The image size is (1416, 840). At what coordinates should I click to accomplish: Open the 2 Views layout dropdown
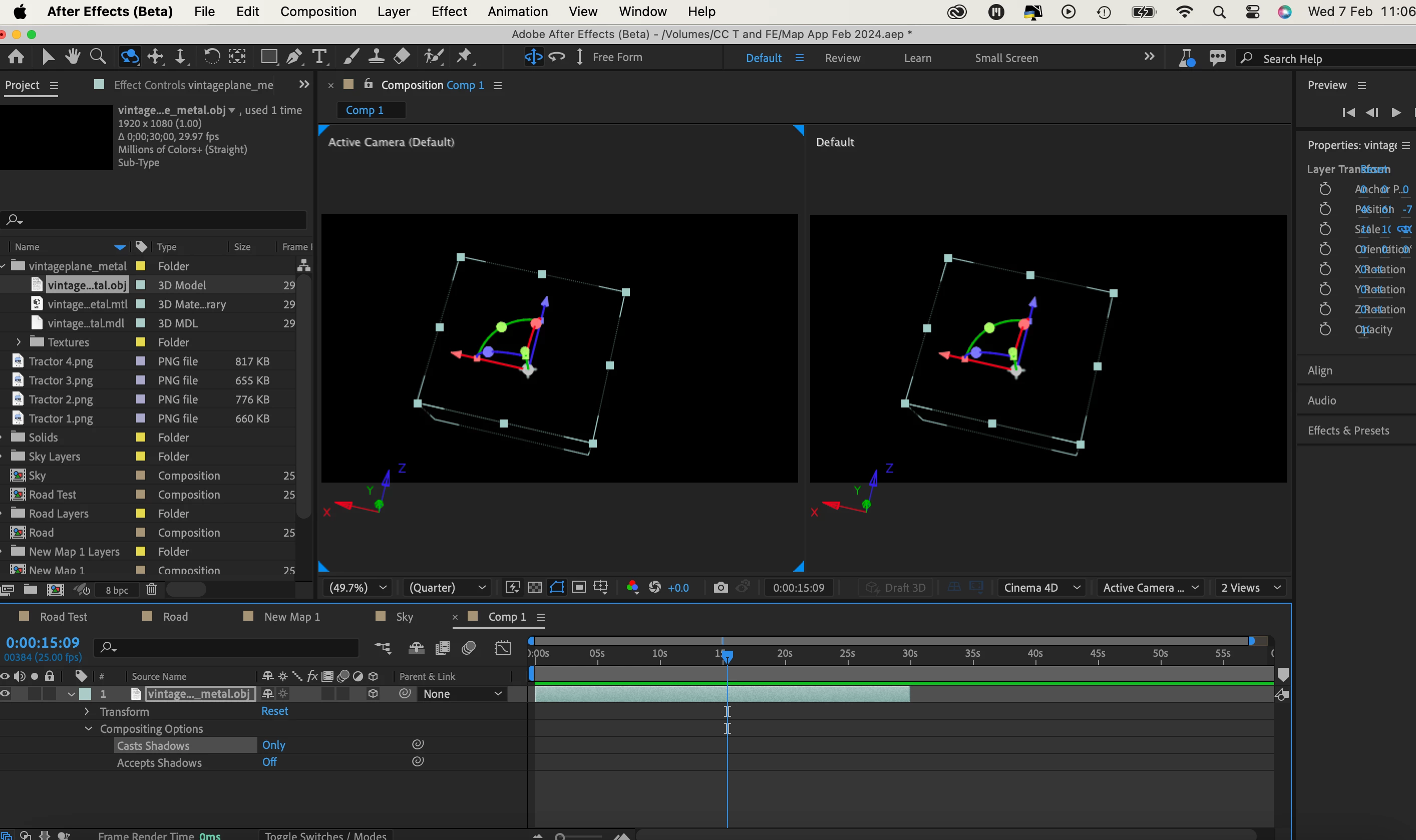[x=1251, y=588]
